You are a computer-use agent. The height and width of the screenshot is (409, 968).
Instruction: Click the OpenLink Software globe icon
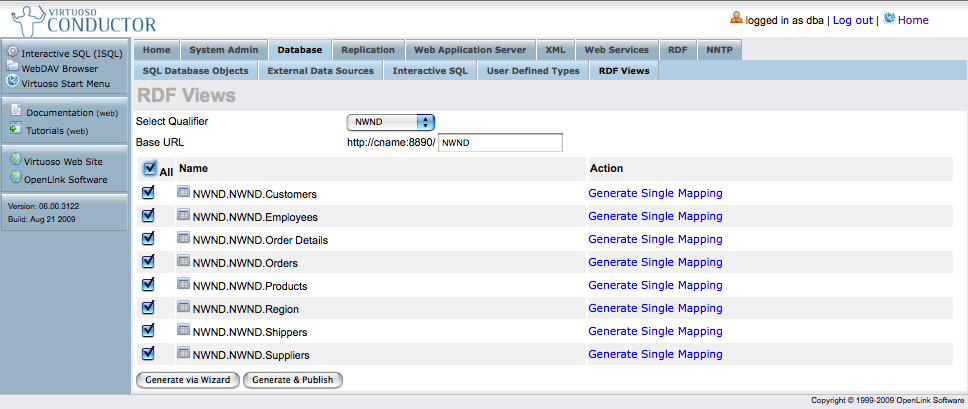[15, 178]
